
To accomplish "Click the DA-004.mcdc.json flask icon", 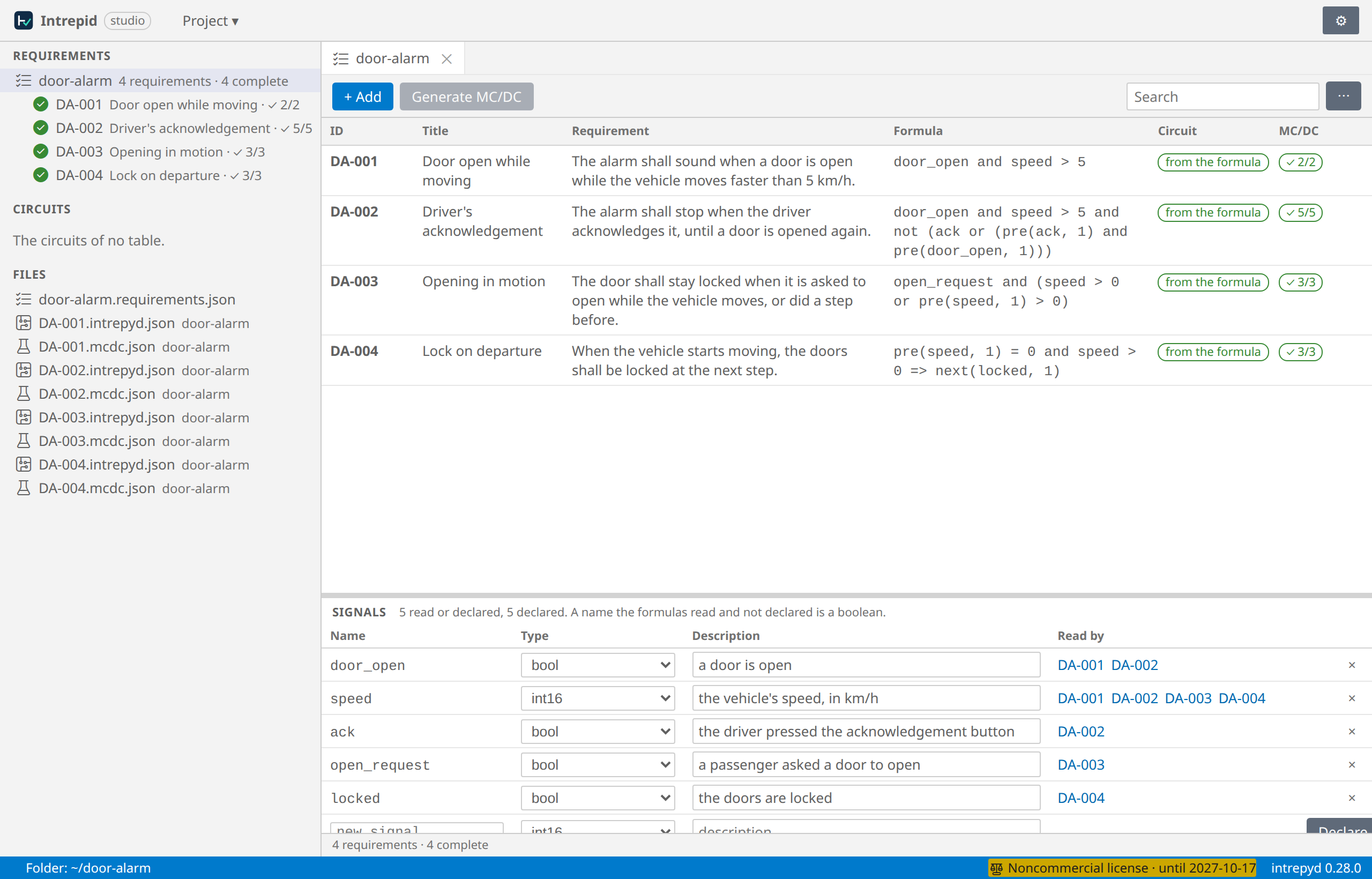I will pos(24,488).
